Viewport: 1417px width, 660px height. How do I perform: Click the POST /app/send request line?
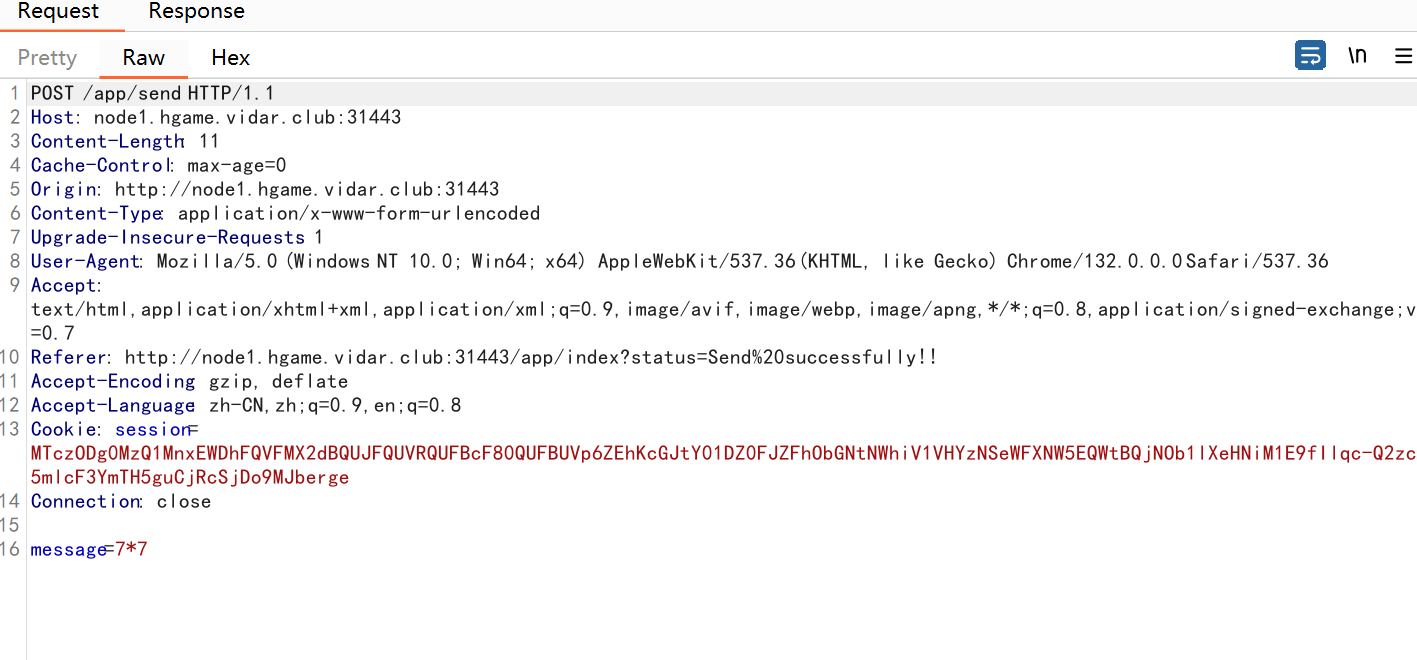152,93
